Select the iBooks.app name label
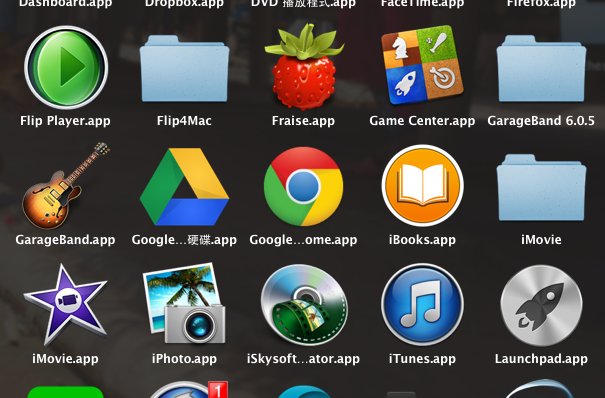The width and height of the screenshot is (605, 398). click(422, 240)
